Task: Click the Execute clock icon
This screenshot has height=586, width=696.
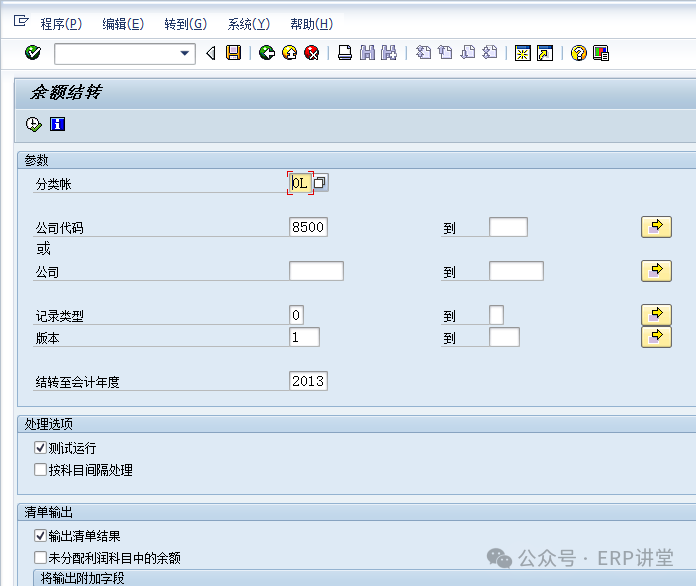Action: 34,124
